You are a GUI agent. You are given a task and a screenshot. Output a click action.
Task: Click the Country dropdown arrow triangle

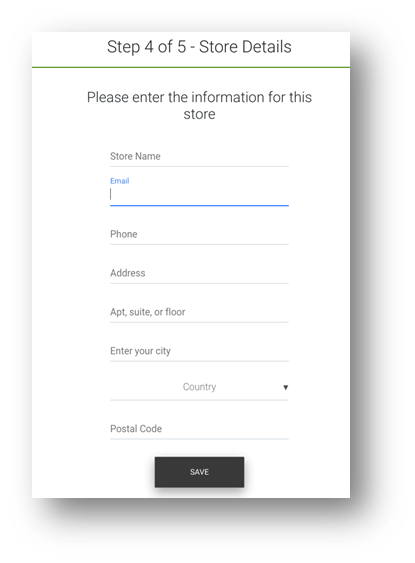pos(285,387)
